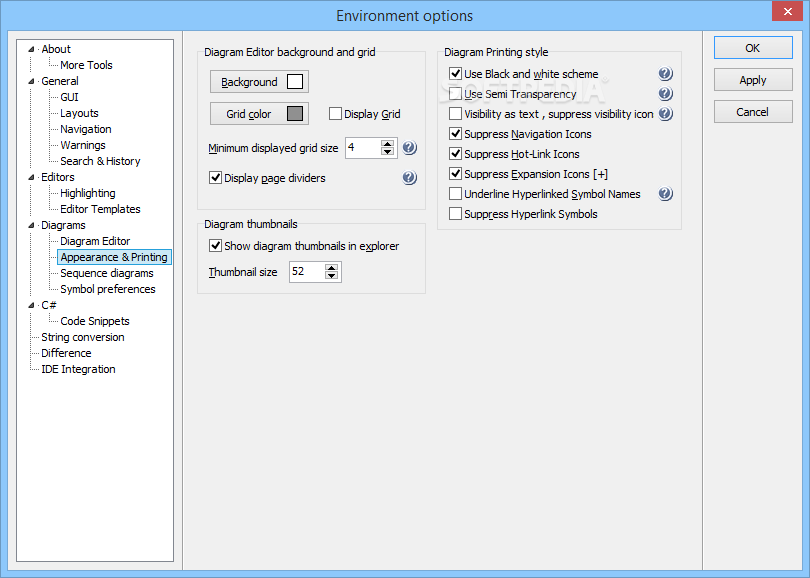Select Search & History in the tree

[100, 161]
